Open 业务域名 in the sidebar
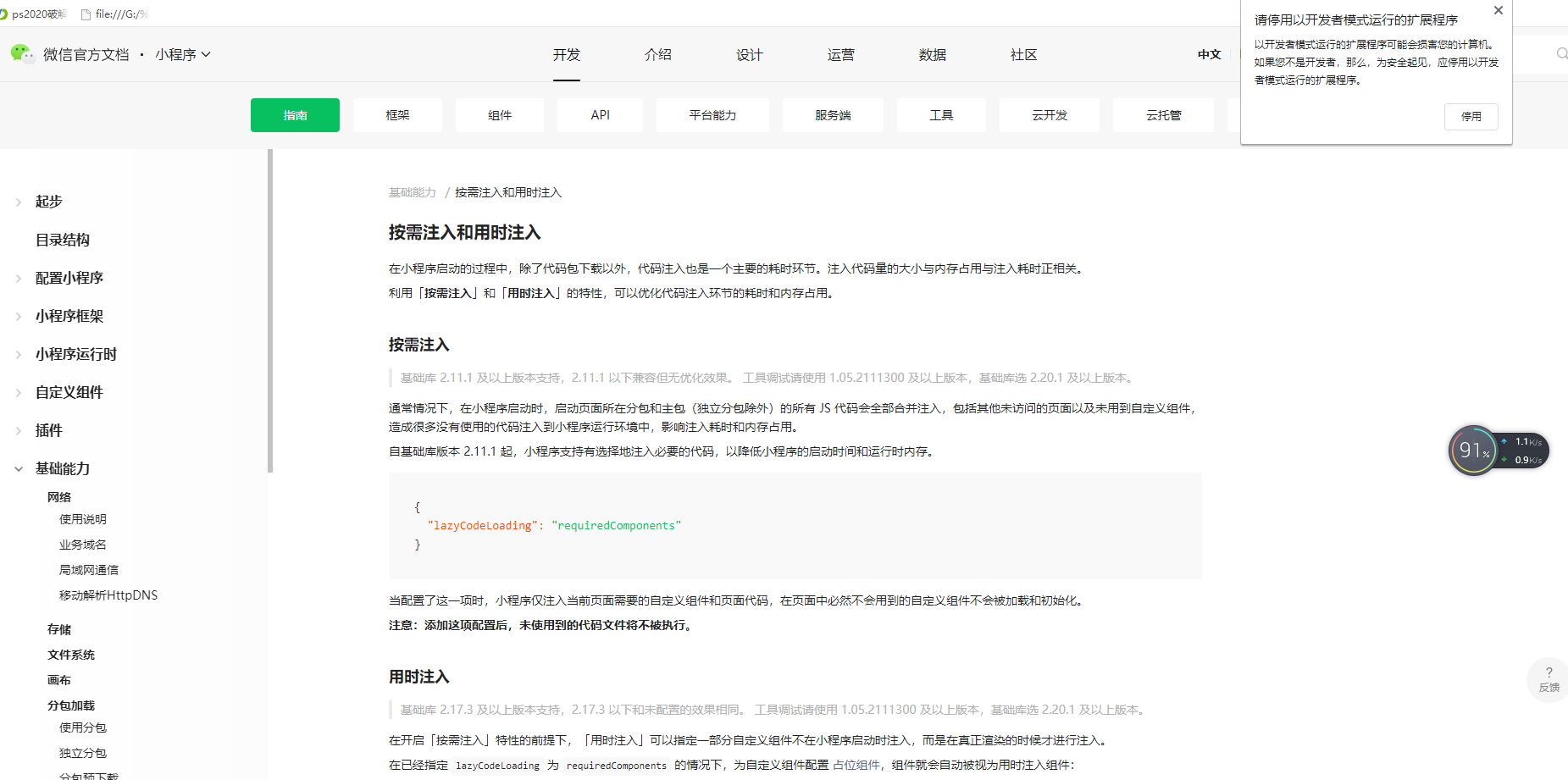The image size is (1568, 780). coord(83,545)
